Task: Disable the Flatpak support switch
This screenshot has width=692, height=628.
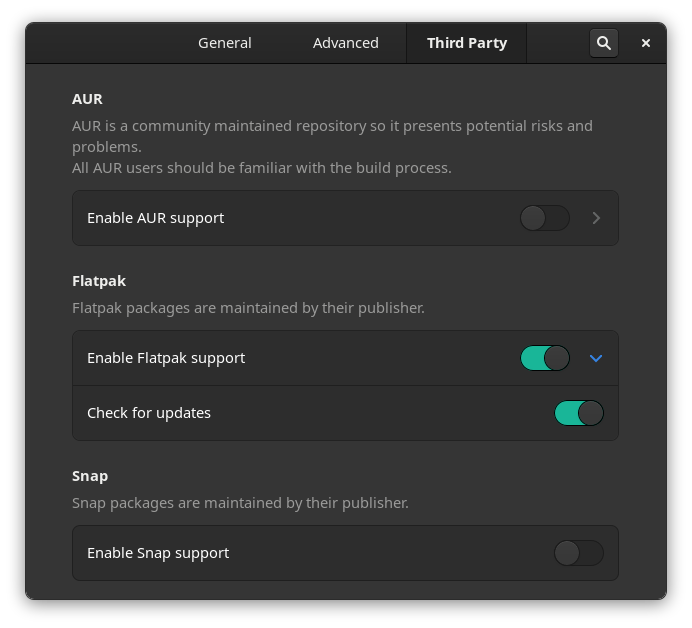Action: tap(545, 358)
